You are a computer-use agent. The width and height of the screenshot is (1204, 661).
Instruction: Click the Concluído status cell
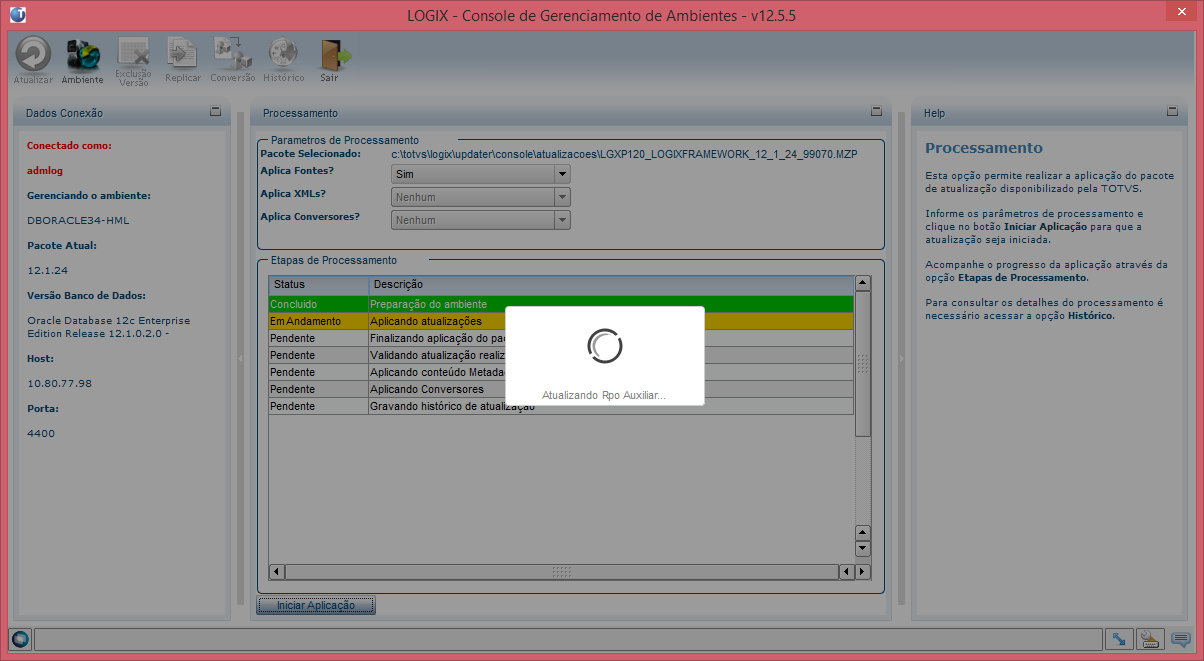click(319, 304)
